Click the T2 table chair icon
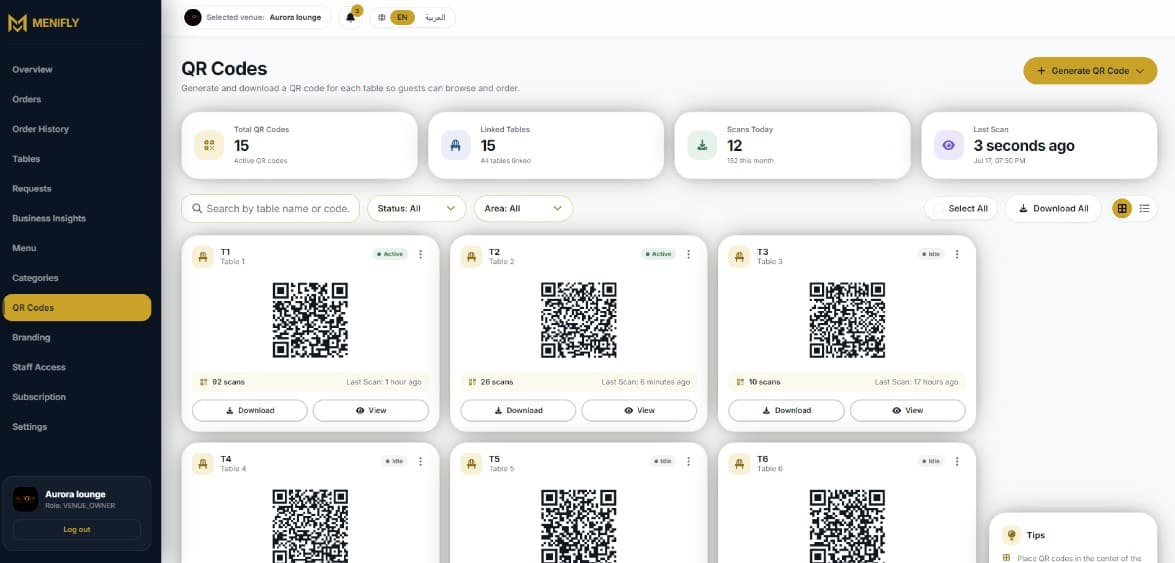The width and height of the screenshot is (1175, 563). tap(471, 257)
